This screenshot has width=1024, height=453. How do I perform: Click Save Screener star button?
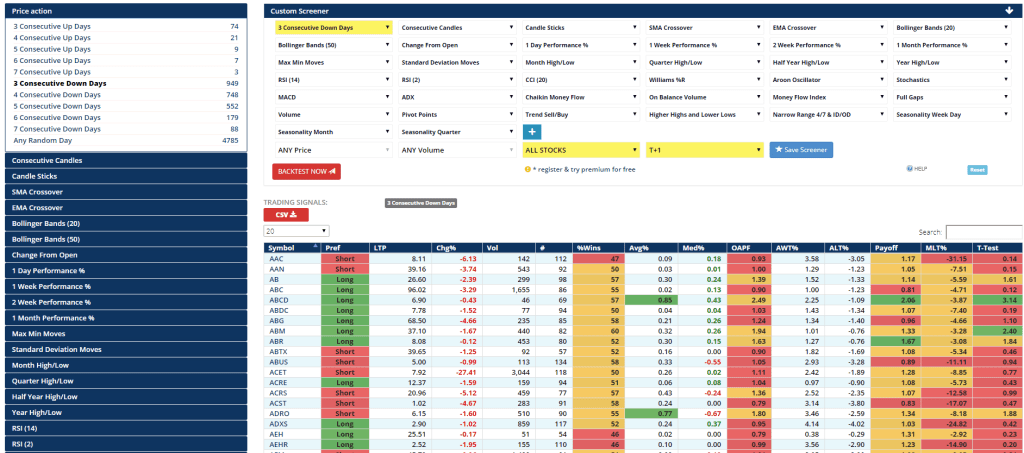(801, 150)
